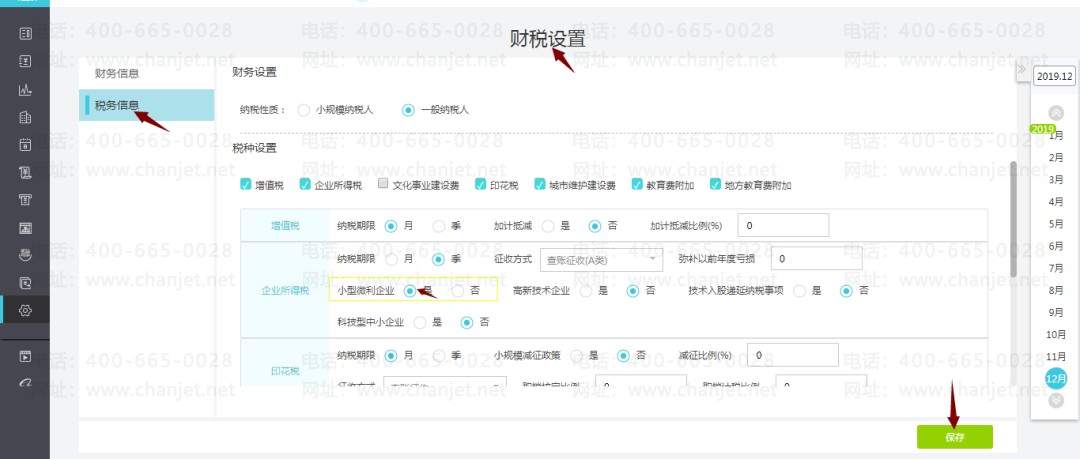Image resolution: width=1080 pixels, height=459 pixels.
Task: Set 增值税 加计抵减 to 是
Action: tap(548, 225)
